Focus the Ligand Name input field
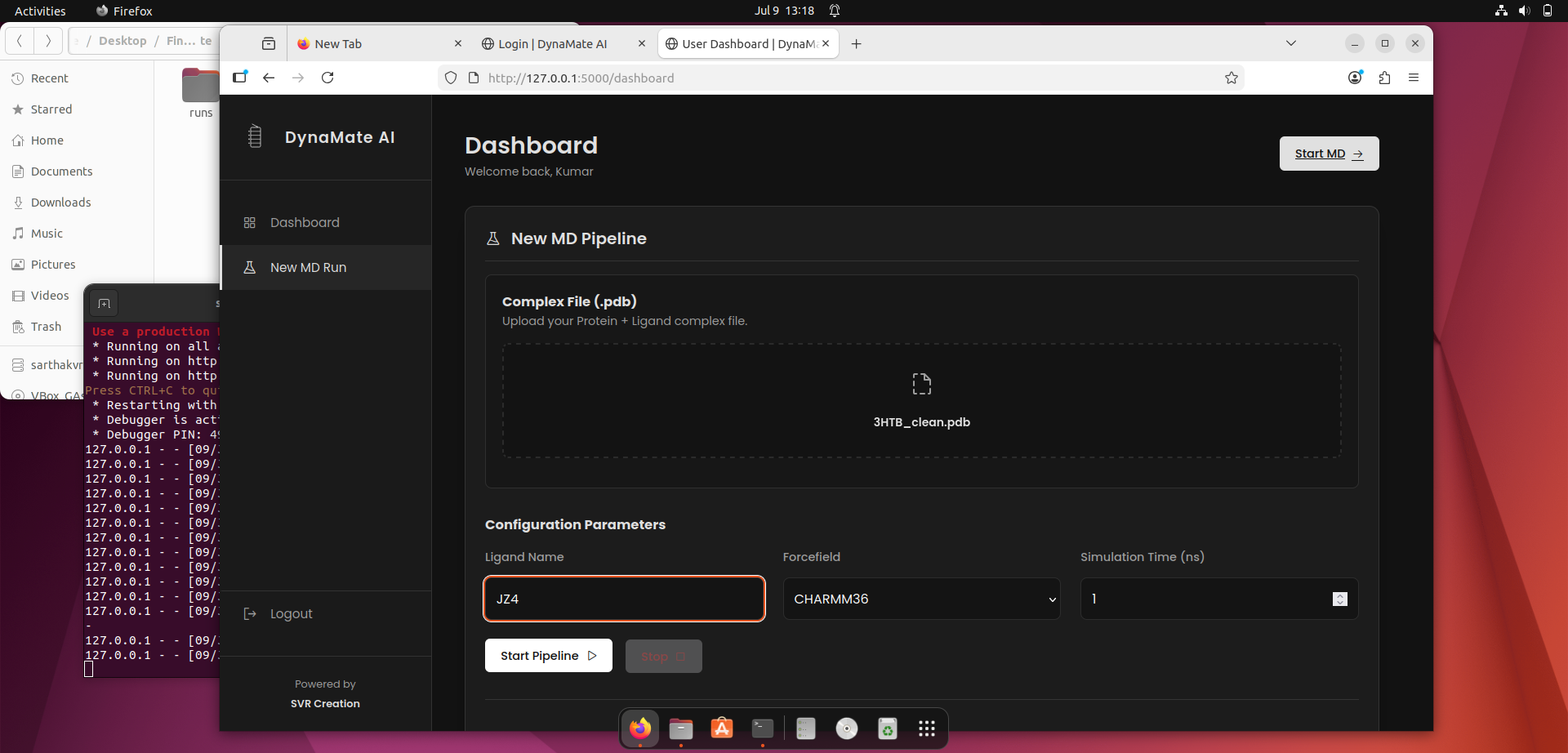The height and width of the screenshot is (753, 1568). tap(624, 599)
